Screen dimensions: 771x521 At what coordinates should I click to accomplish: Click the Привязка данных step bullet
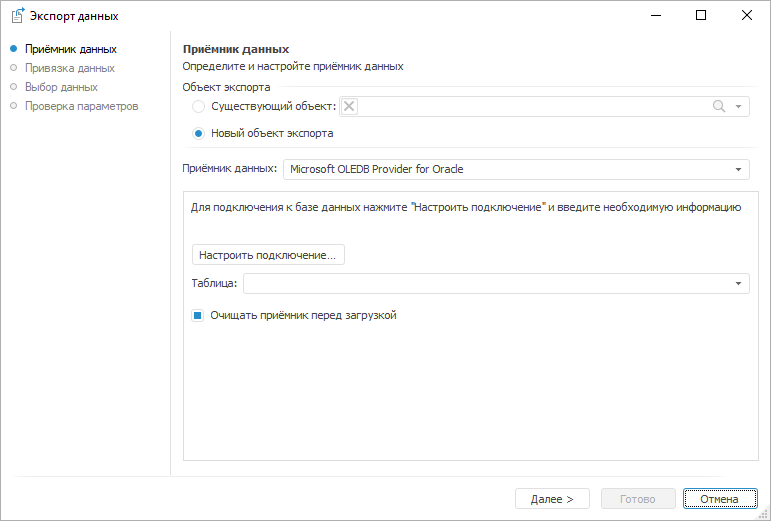pyautogui.click(x=13, y=68)
